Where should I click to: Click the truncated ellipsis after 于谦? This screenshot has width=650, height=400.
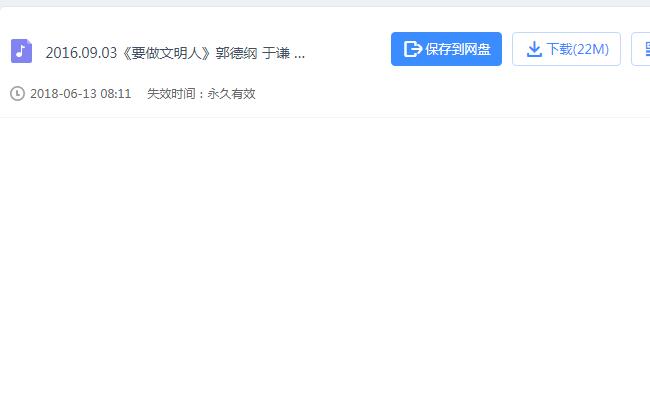299,56
